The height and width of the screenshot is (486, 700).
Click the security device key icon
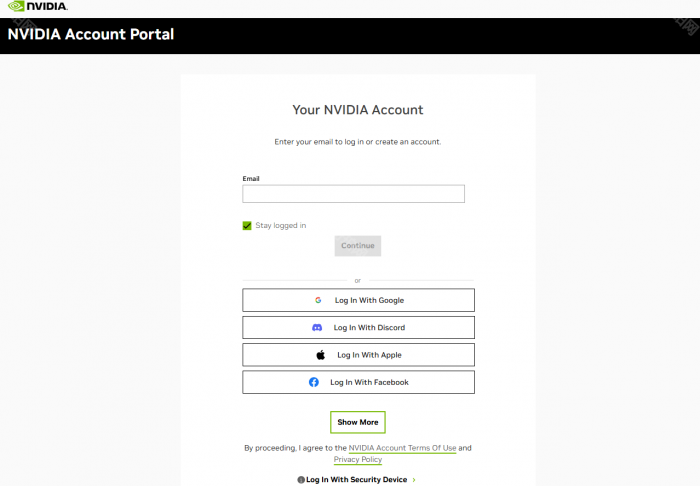pyautogui.click(x=301, y=480)
